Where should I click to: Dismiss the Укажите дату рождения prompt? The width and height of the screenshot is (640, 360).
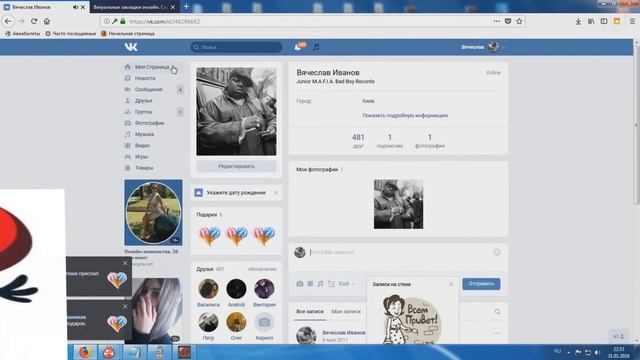tap(276, 193)
